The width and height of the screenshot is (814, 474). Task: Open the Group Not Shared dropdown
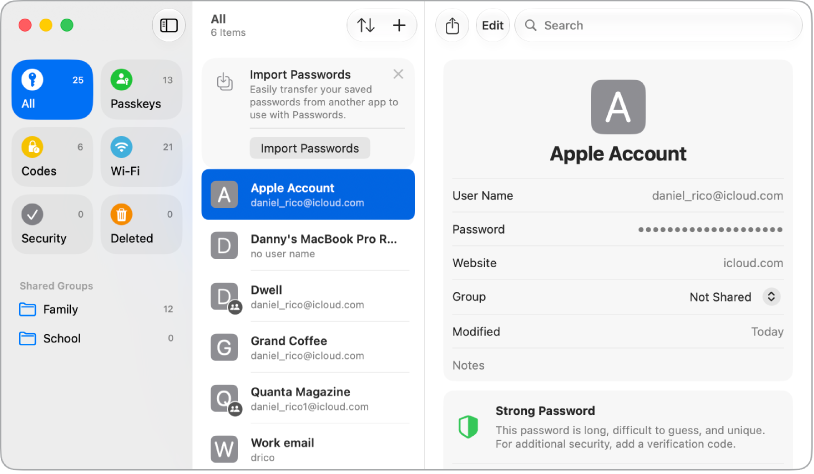[735, 297]
